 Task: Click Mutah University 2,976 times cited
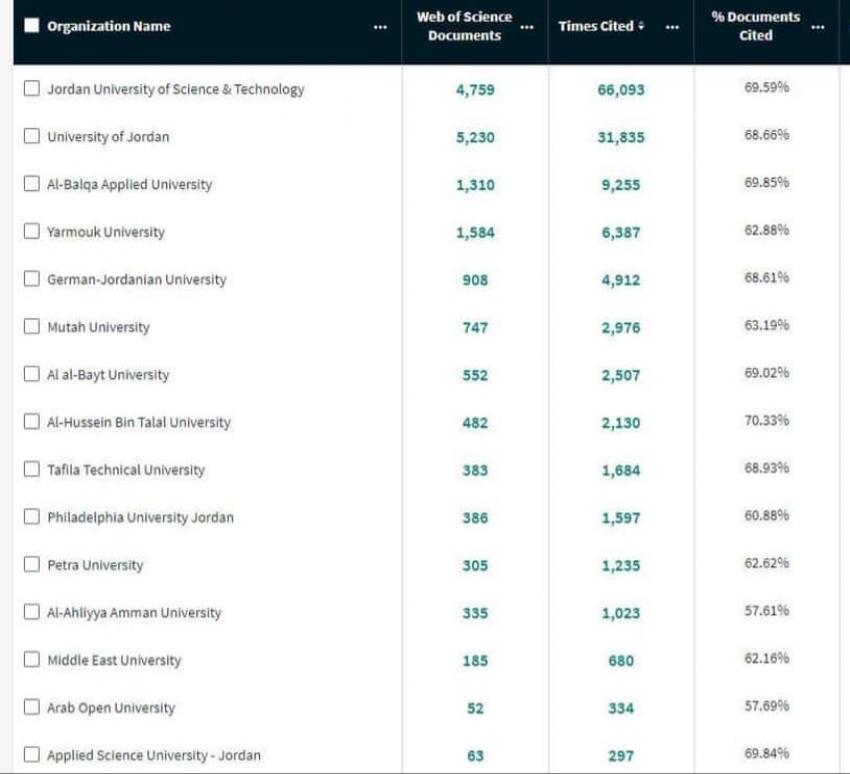pyautogui.click(x=621, y=328)
